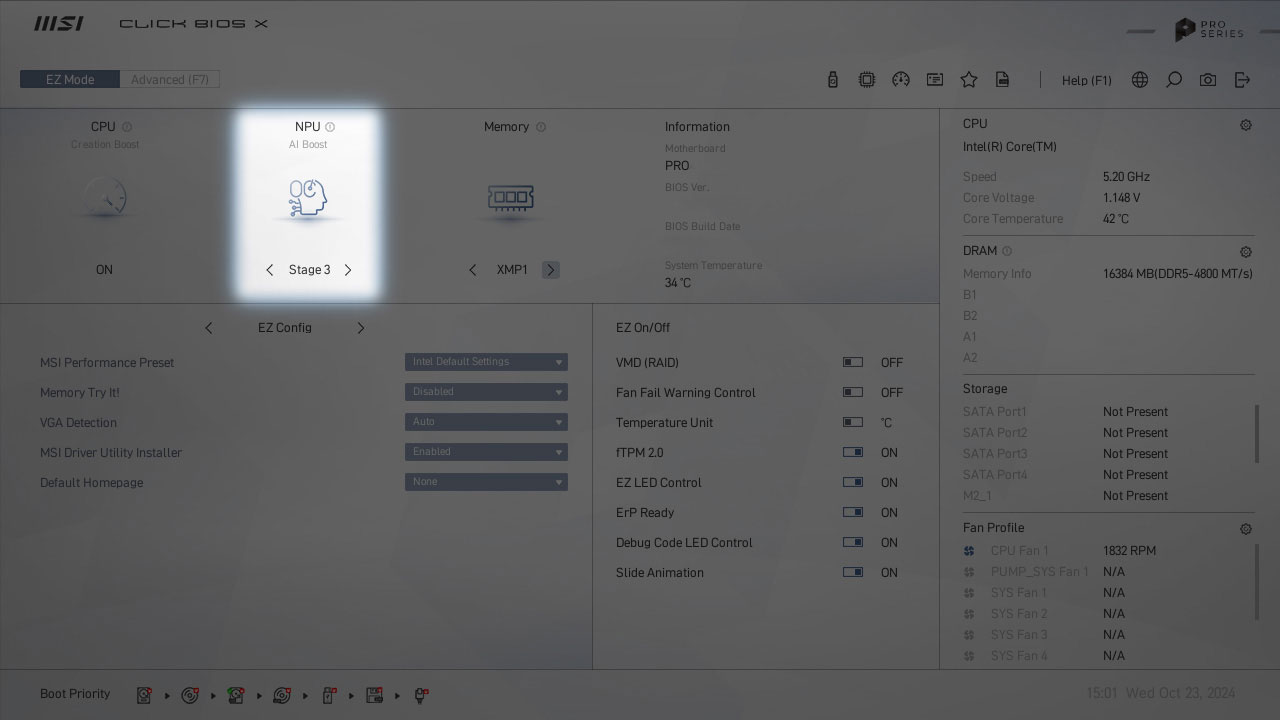Screen dimensions: 1280x720
Task: Click the Storage list scrollbar
Action: [x=1257, y=434]
